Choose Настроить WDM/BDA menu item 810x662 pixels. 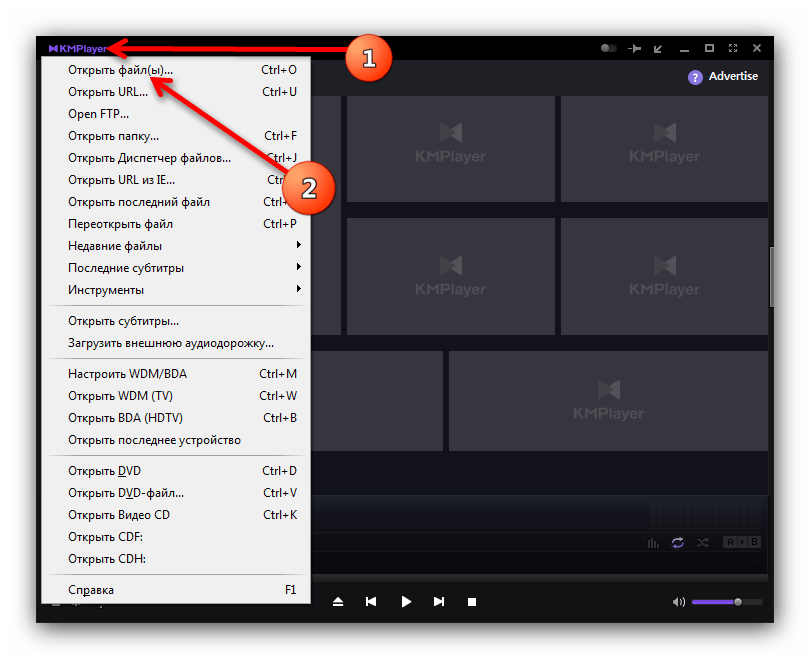(176, 374)
